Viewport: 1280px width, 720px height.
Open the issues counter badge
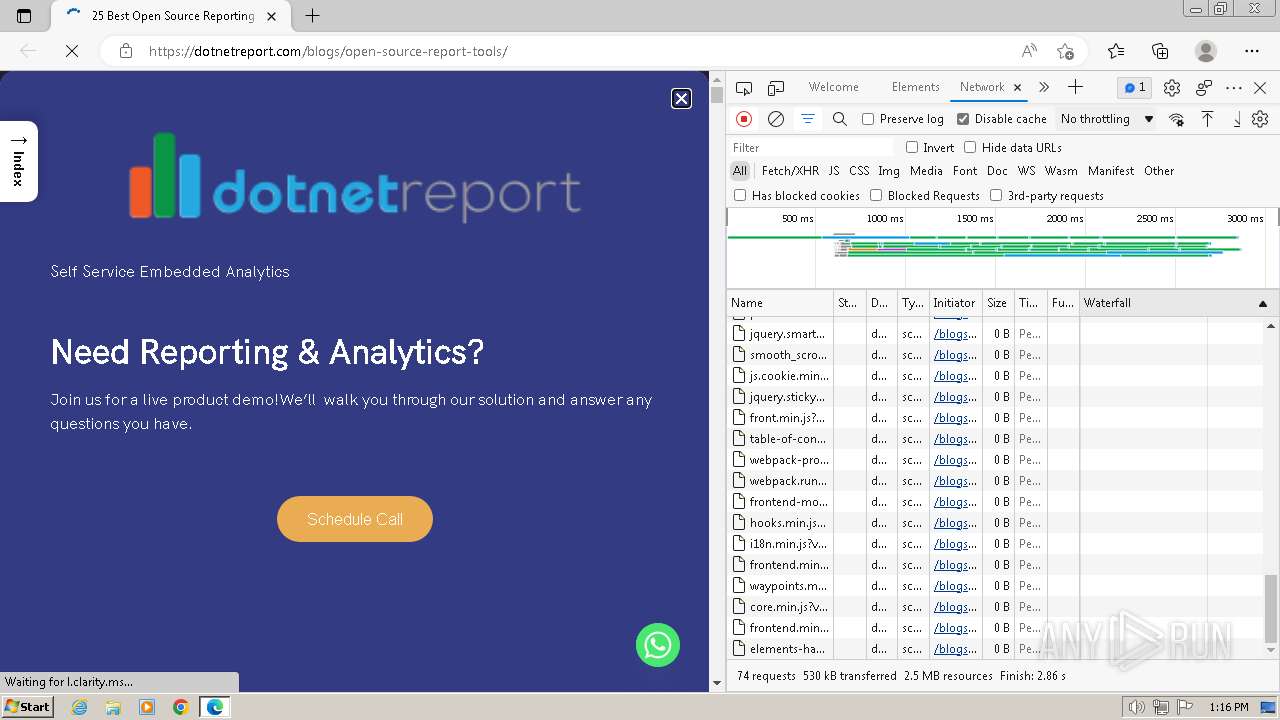coord(1134,88)
